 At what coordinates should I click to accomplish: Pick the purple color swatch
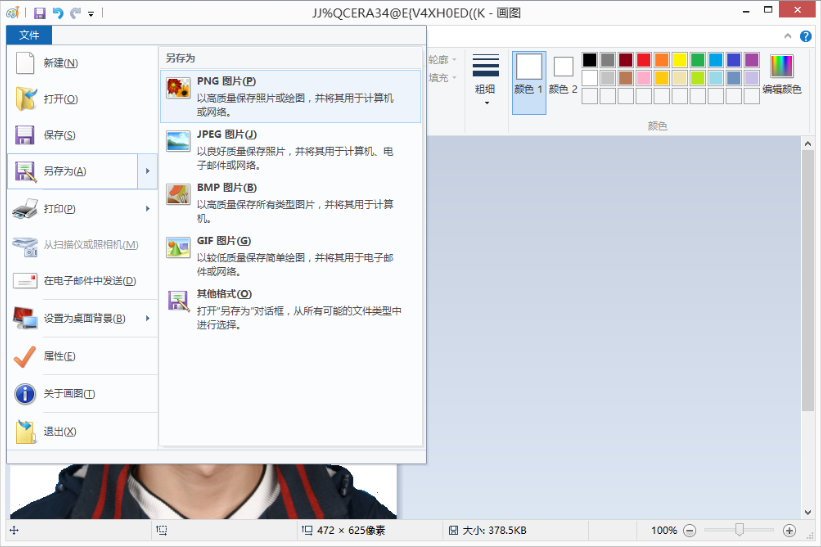(x=752, y=60)
